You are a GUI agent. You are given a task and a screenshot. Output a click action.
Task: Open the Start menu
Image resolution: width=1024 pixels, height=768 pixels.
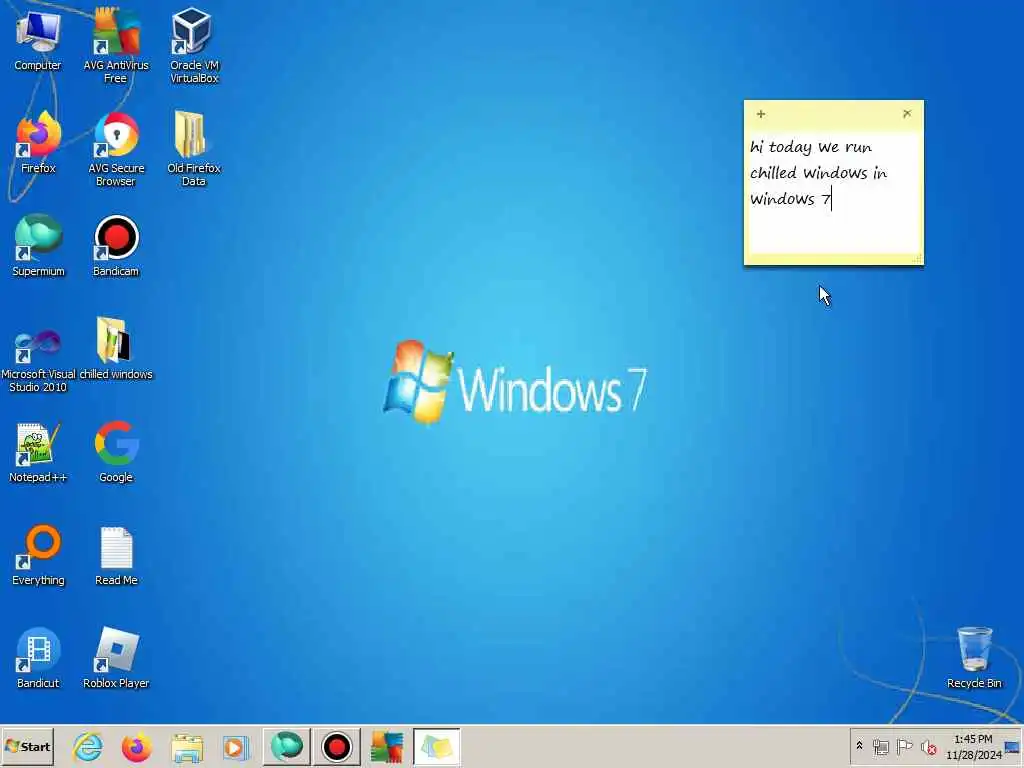[27, 746]
